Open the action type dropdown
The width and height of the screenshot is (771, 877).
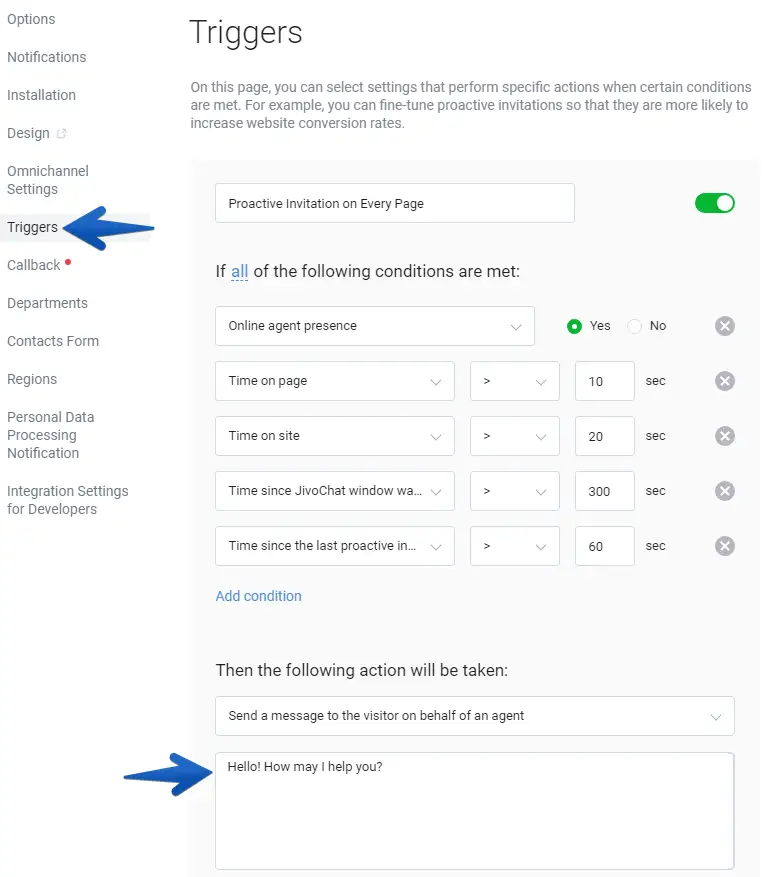(475, 716)
